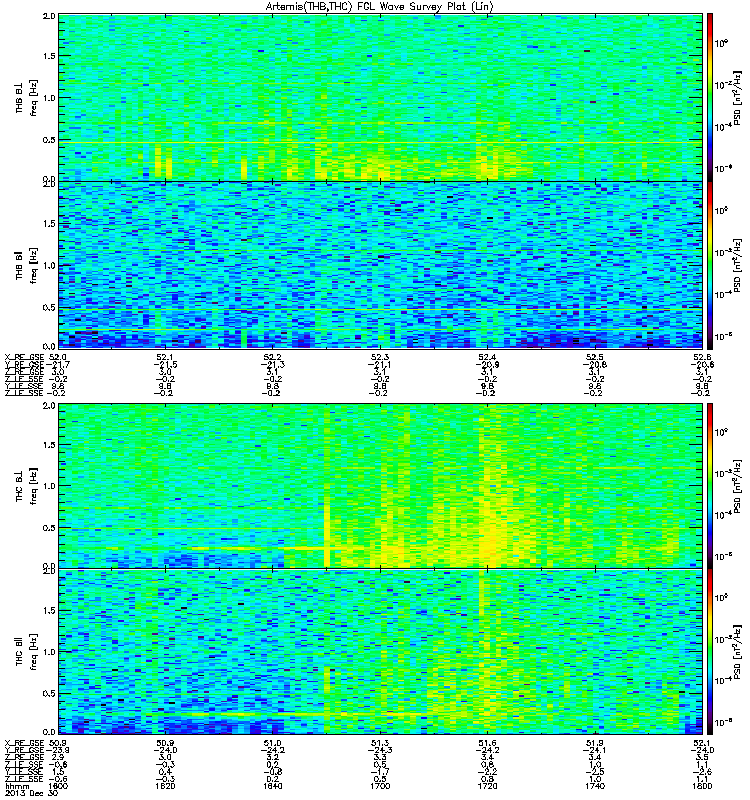Click the THC B-parallel PSD color bar
Image resolution: width=750 pixels, height=800 pixels.
pyautogui.click(x=710, y=652)
